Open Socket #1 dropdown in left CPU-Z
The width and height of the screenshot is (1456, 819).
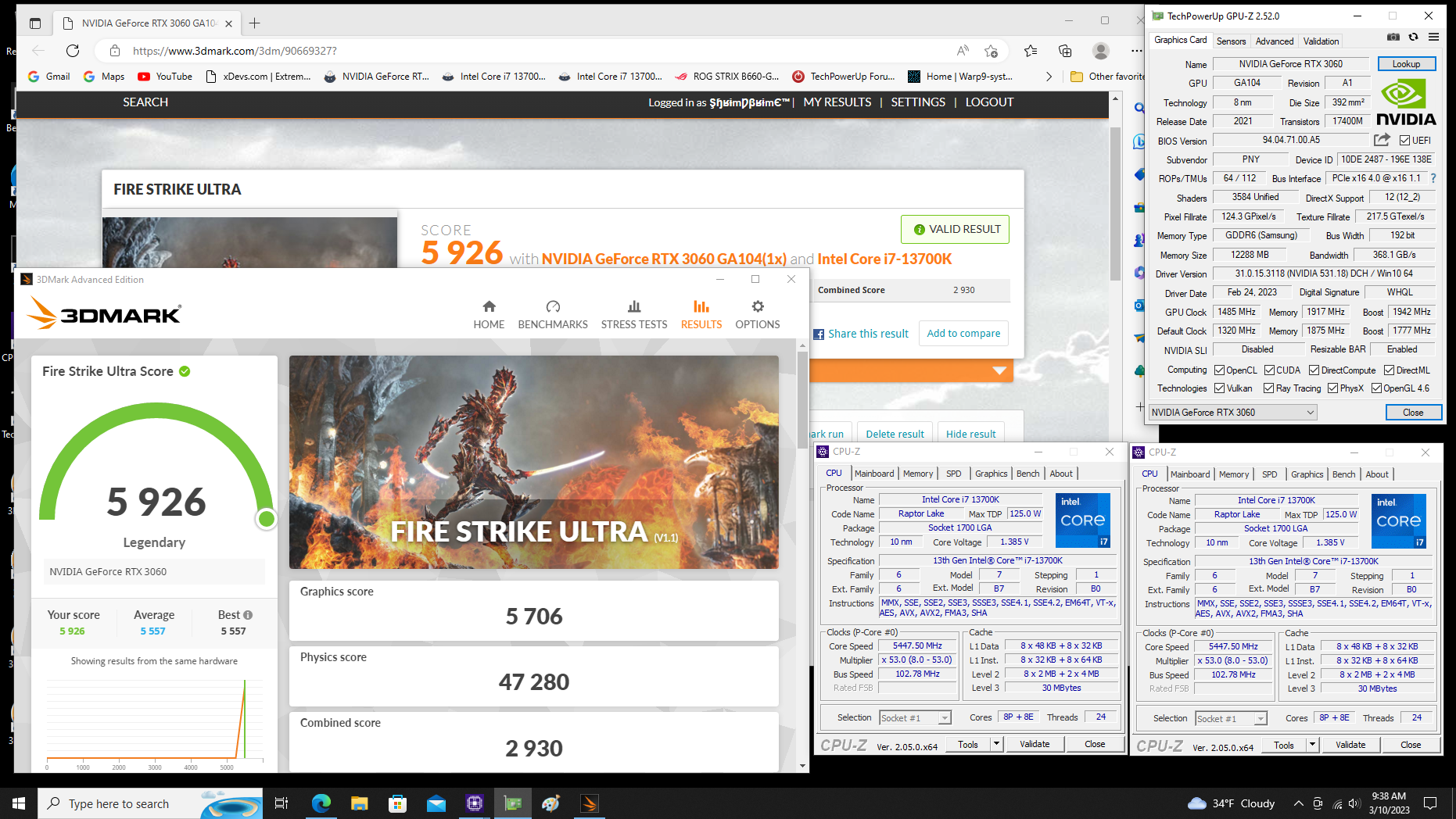[x=915, y=717]
